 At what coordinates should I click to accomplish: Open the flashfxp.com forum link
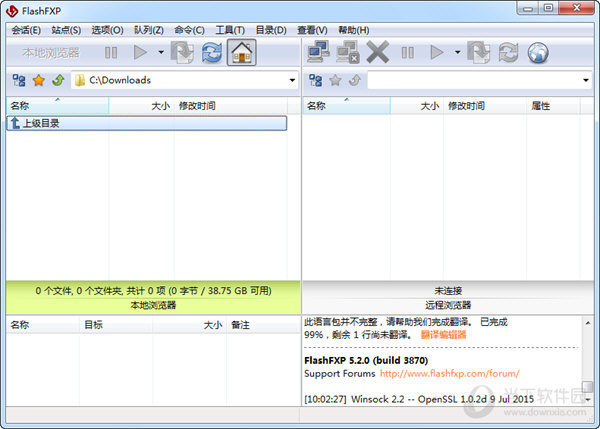tap(450, 374)
